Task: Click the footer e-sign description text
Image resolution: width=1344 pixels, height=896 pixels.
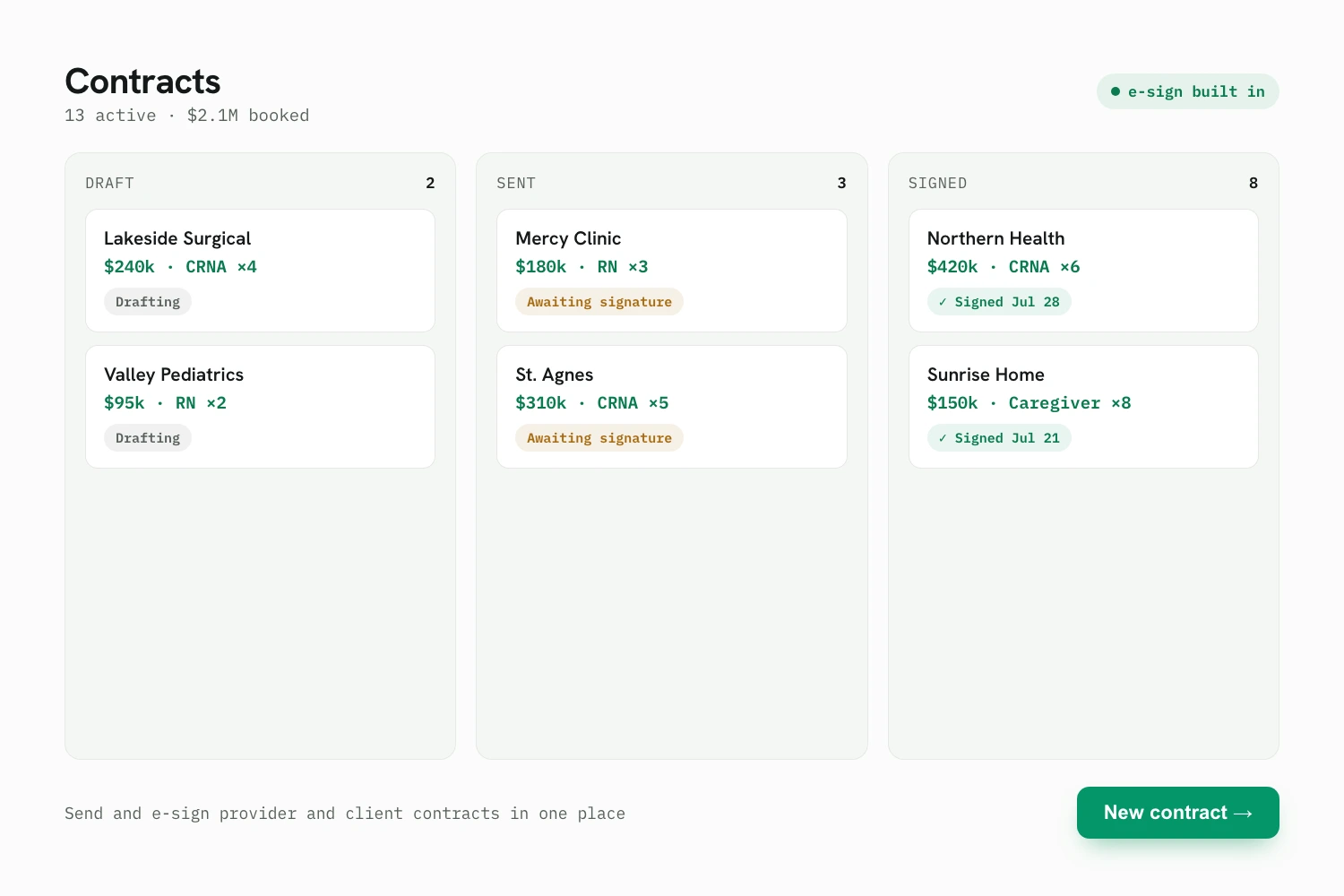Action: 345,814
